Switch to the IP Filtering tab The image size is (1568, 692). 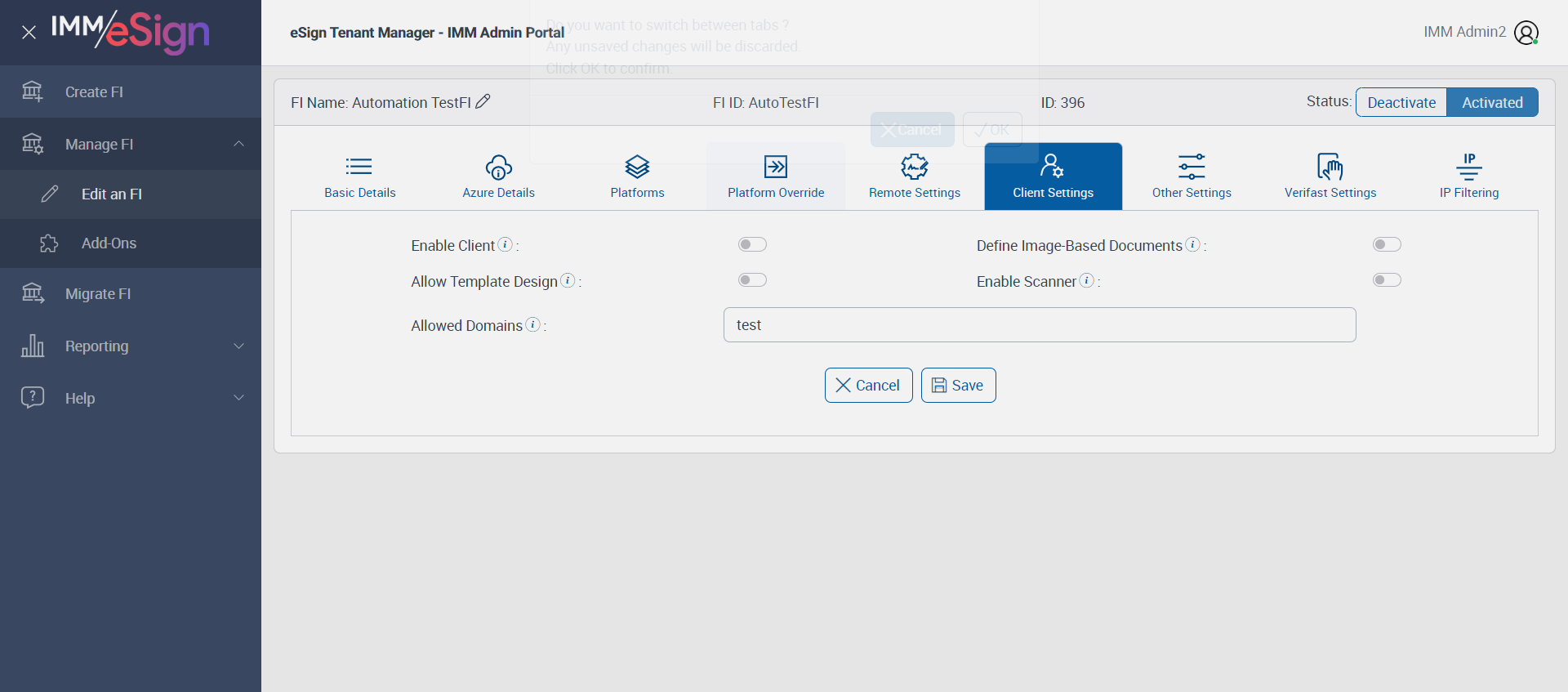[x=1469, y=176]
